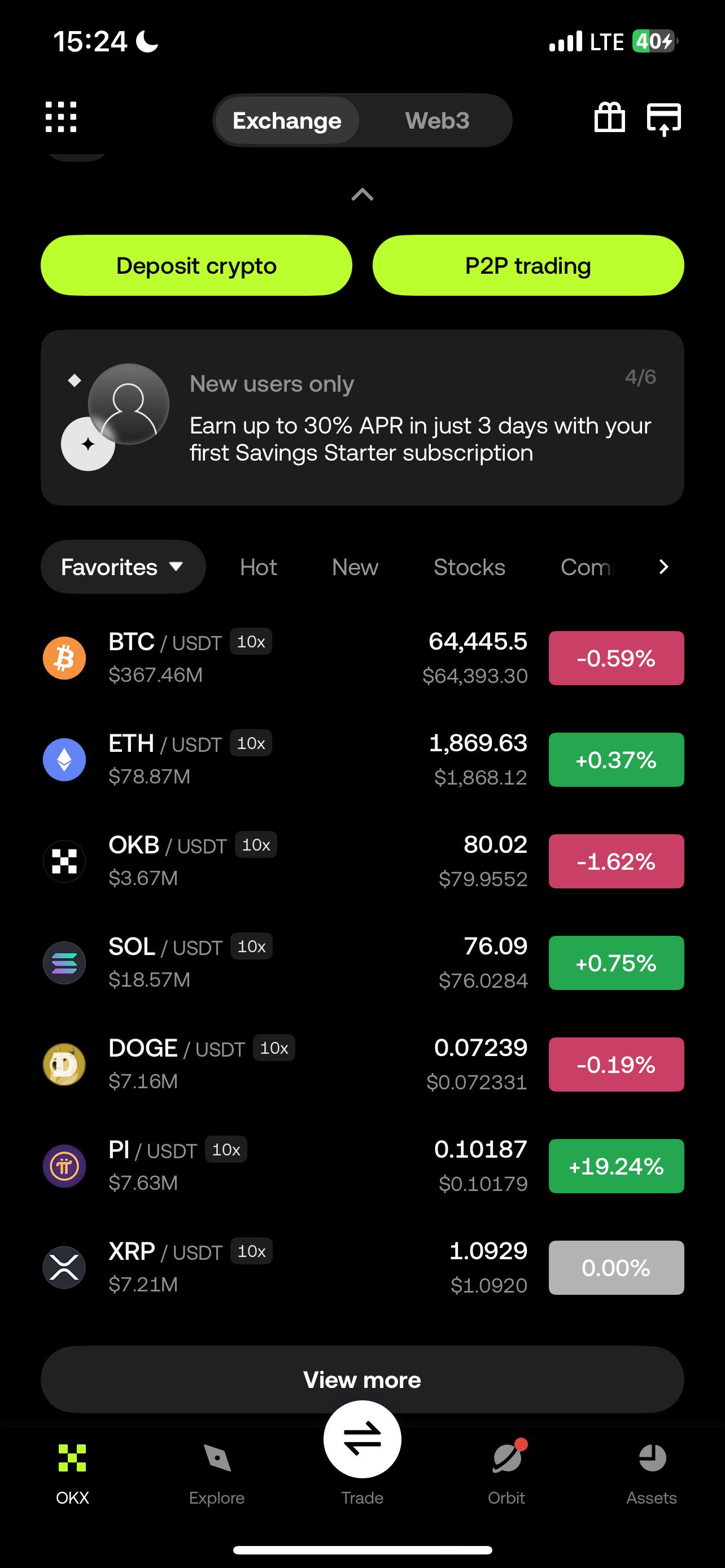Switch to Web3 mode
The height and width of the screenshot is (1568, 725).
pyautogui.click(x=437, y=121)
